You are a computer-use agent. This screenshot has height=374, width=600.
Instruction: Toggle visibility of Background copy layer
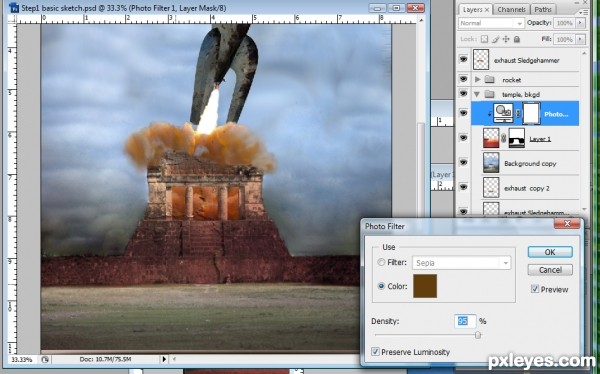point(463,162)
